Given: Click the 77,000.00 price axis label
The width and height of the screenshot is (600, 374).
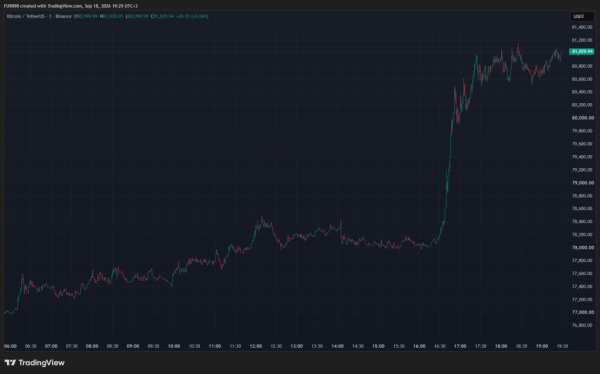Looking at the screenshot, I should tap(583, 312).
